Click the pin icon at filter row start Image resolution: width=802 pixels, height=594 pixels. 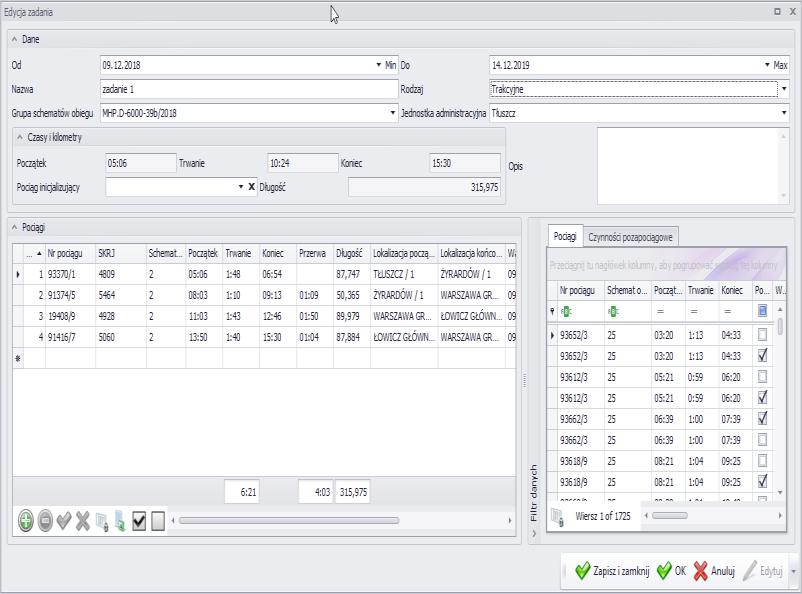pyautogui.click(x=552, y=311)
